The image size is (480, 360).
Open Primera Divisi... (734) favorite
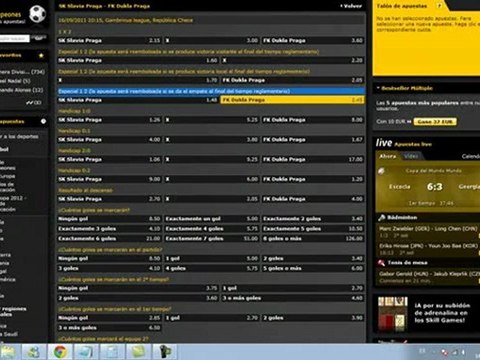point(22,72)
